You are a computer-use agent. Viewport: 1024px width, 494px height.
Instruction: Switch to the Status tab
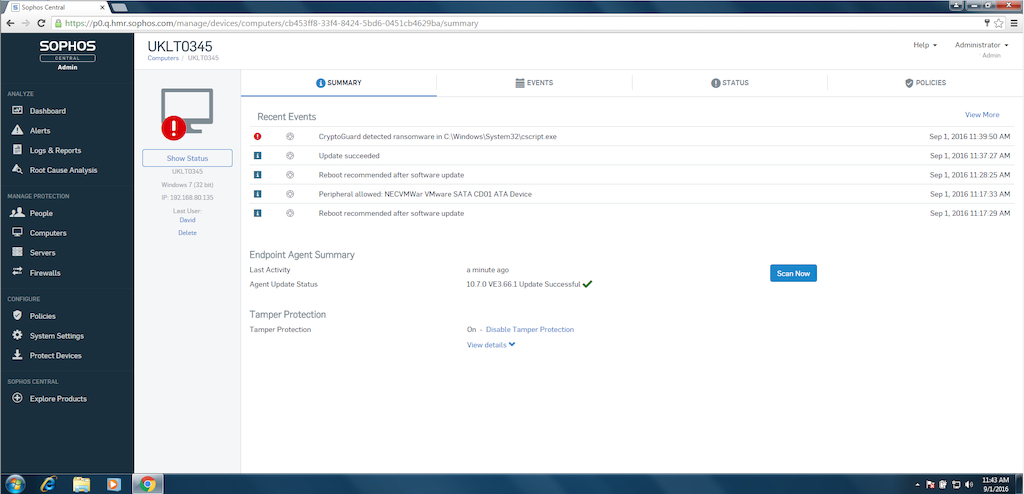pos(729,83)
